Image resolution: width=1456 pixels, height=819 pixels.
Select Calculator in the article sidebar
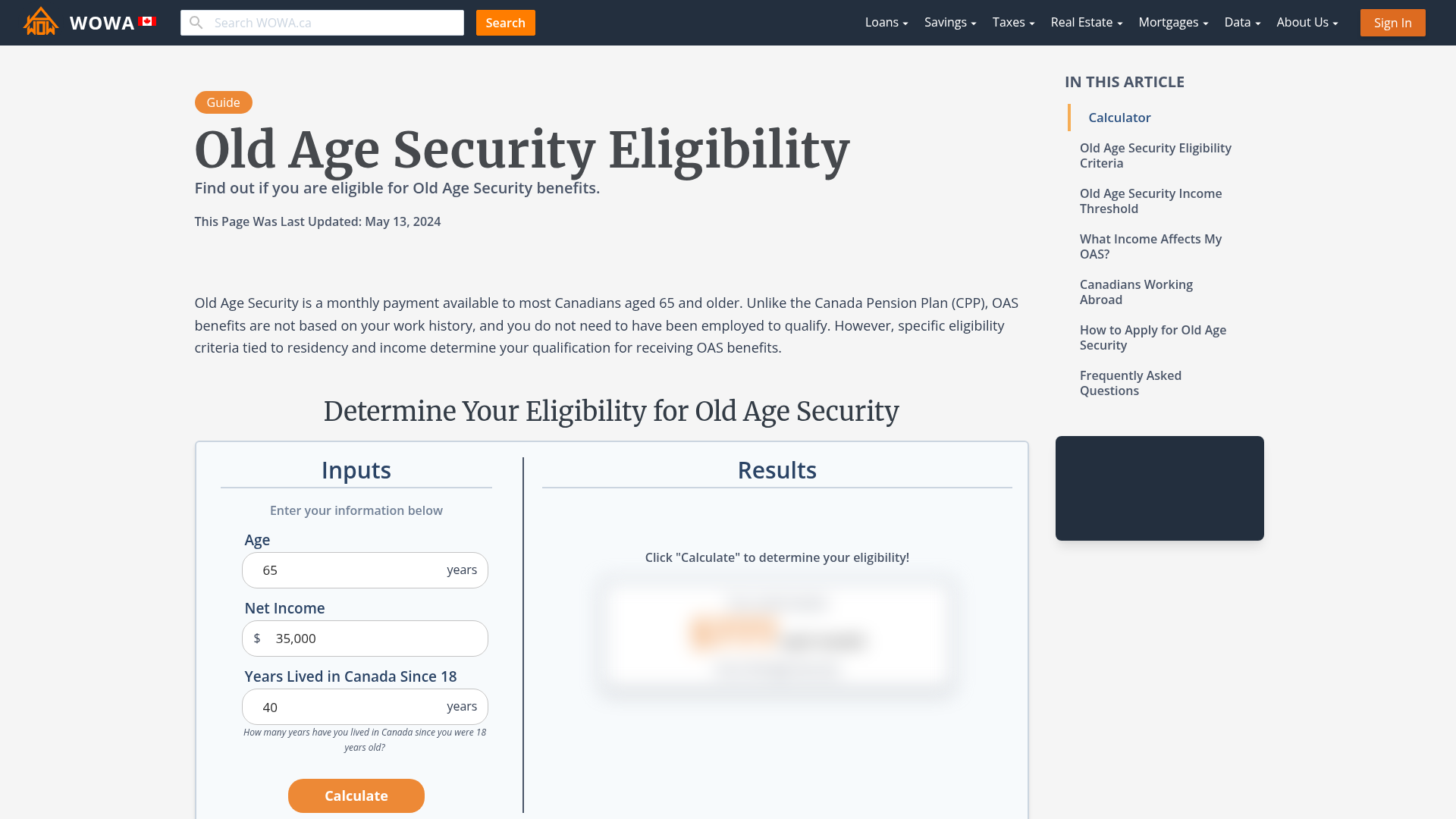(x=1119, y=118)
